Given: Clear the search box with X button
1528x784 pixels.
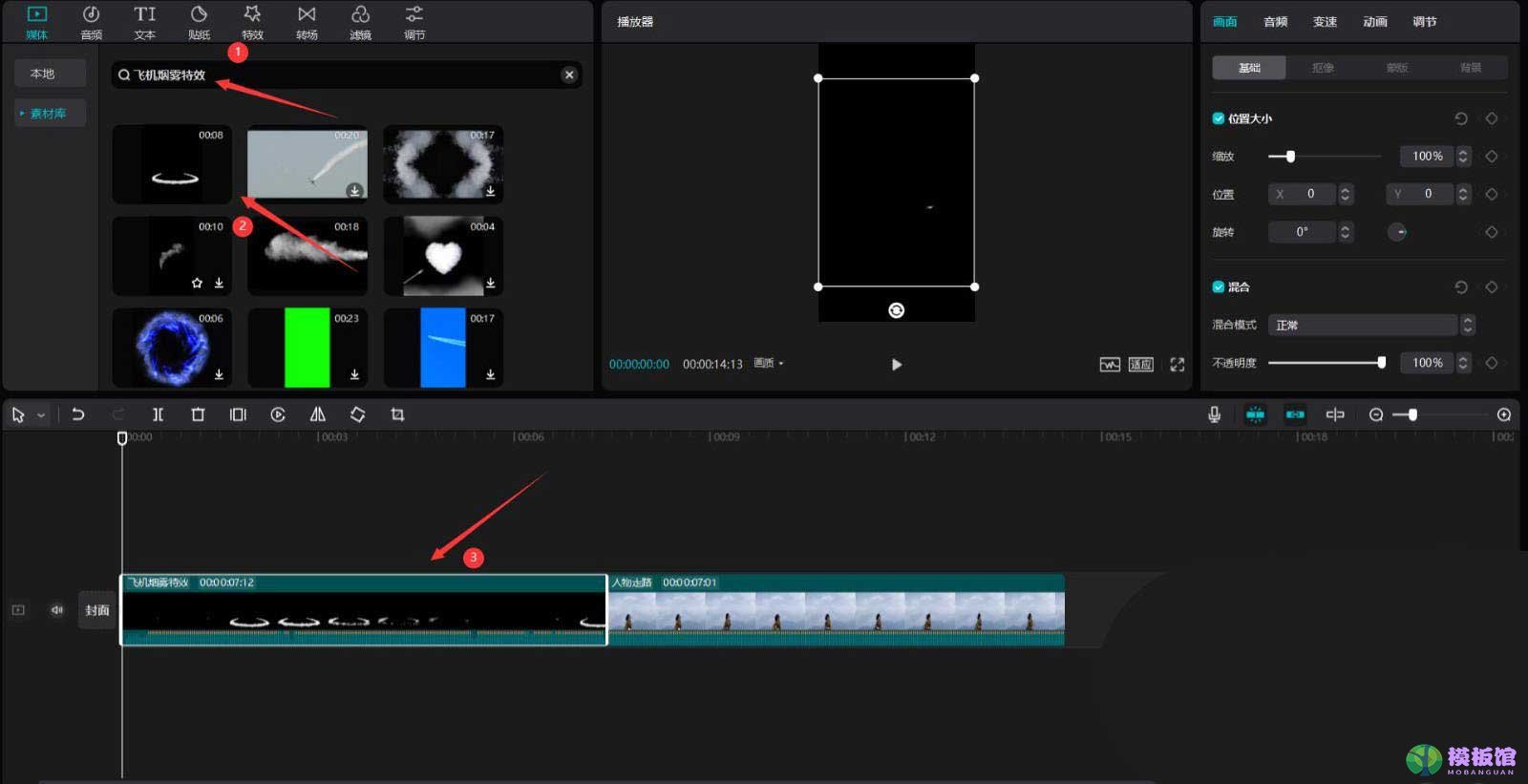Looking at the screenshot, I should click(569, 74).
